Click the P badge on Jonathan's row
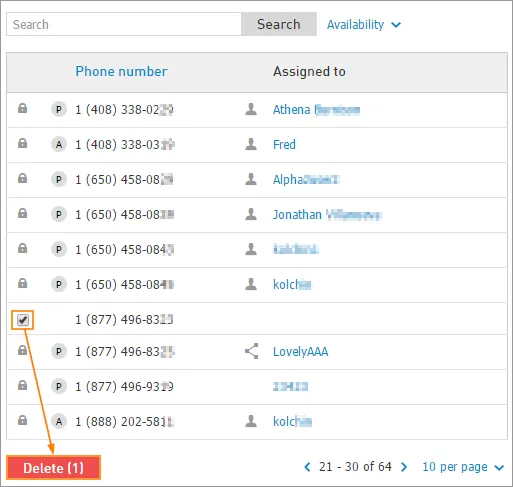 59,214
